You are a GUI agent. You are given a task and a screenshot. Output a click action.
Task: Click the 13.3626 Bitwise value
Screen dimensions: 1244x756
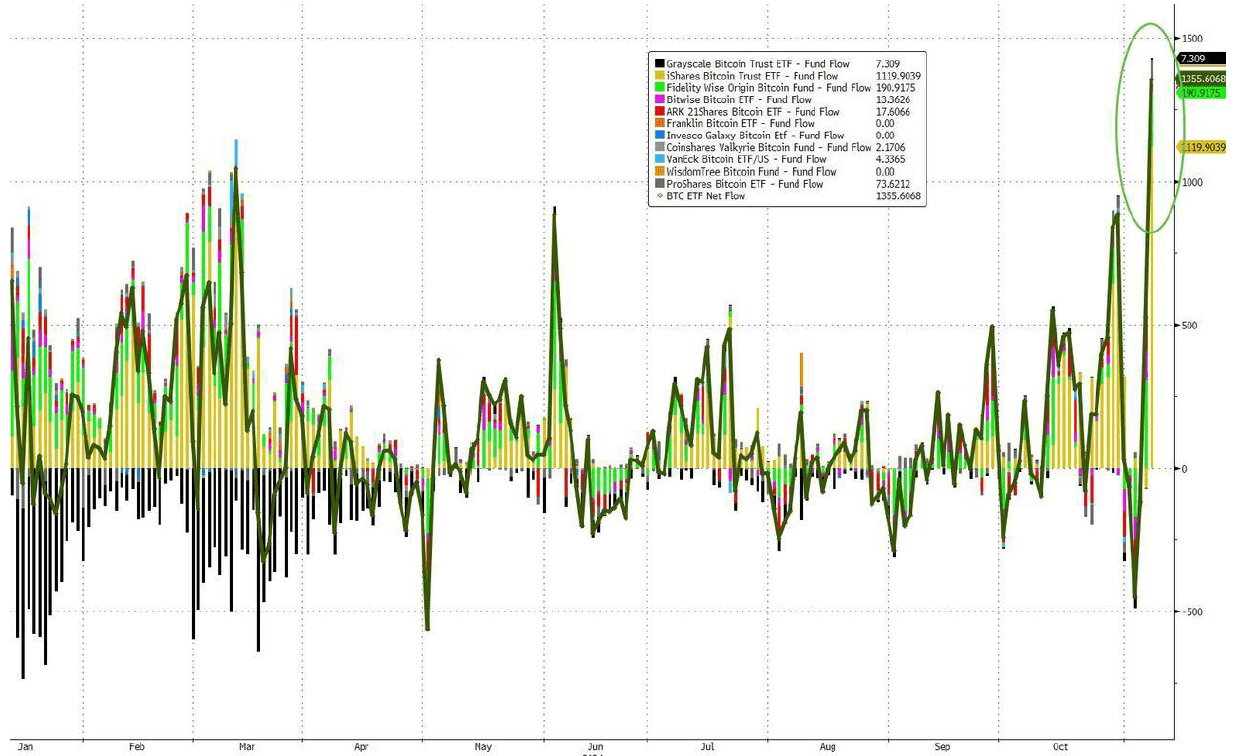(894, 99)
